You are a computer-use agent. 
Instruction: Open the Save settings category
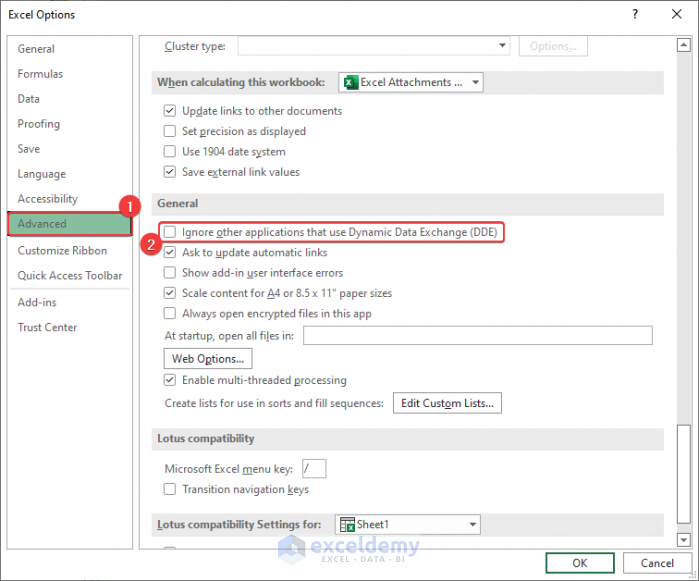pyautogui.click(x=29, y=148)
